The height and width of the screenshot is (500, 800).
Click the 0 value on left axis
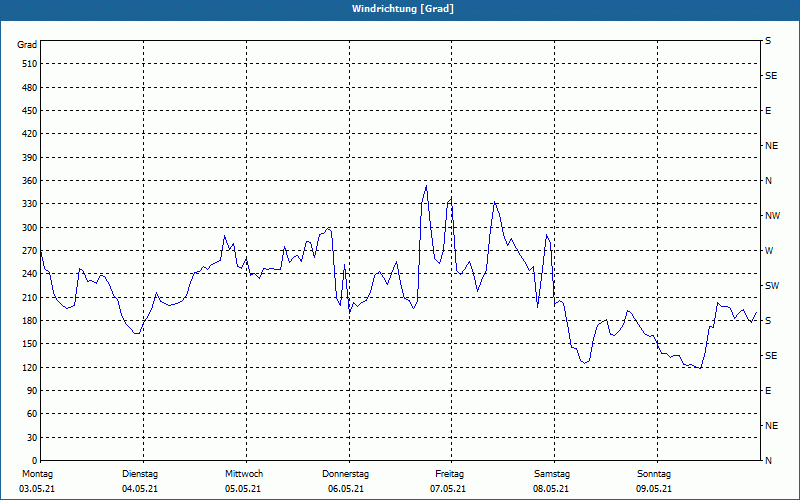click(35, 461)
